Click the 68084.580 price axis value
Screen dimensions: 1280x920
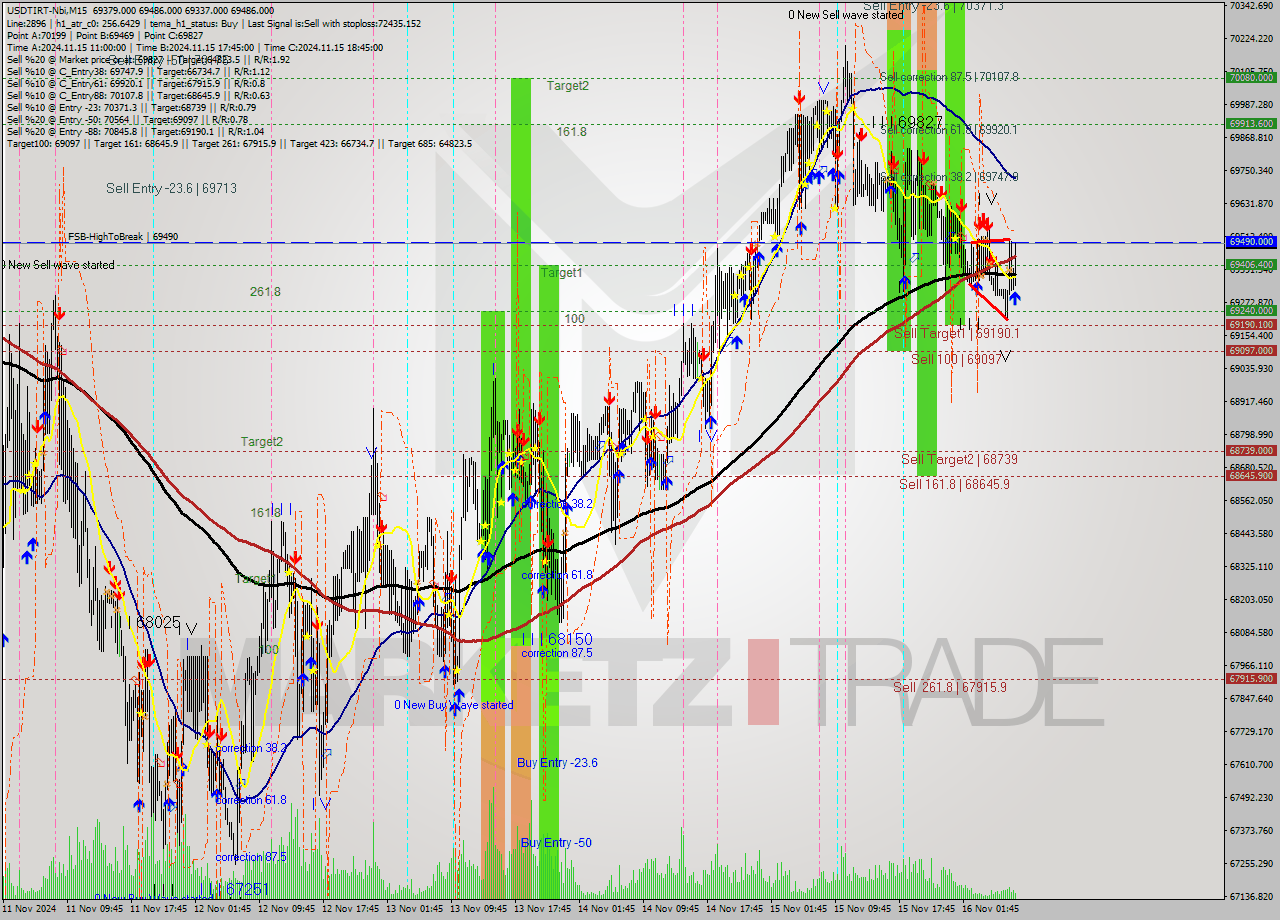[x=1250, y=632]
